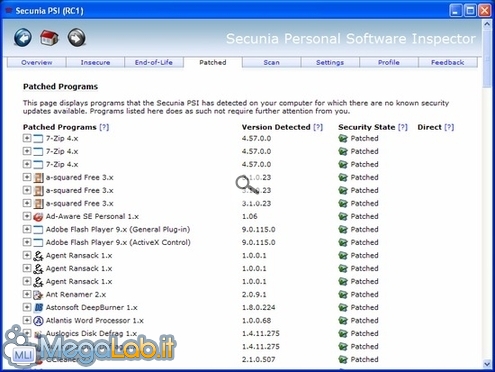
Task: Click Patched status icon for Ant Renamer row
Action: [343, 295]
